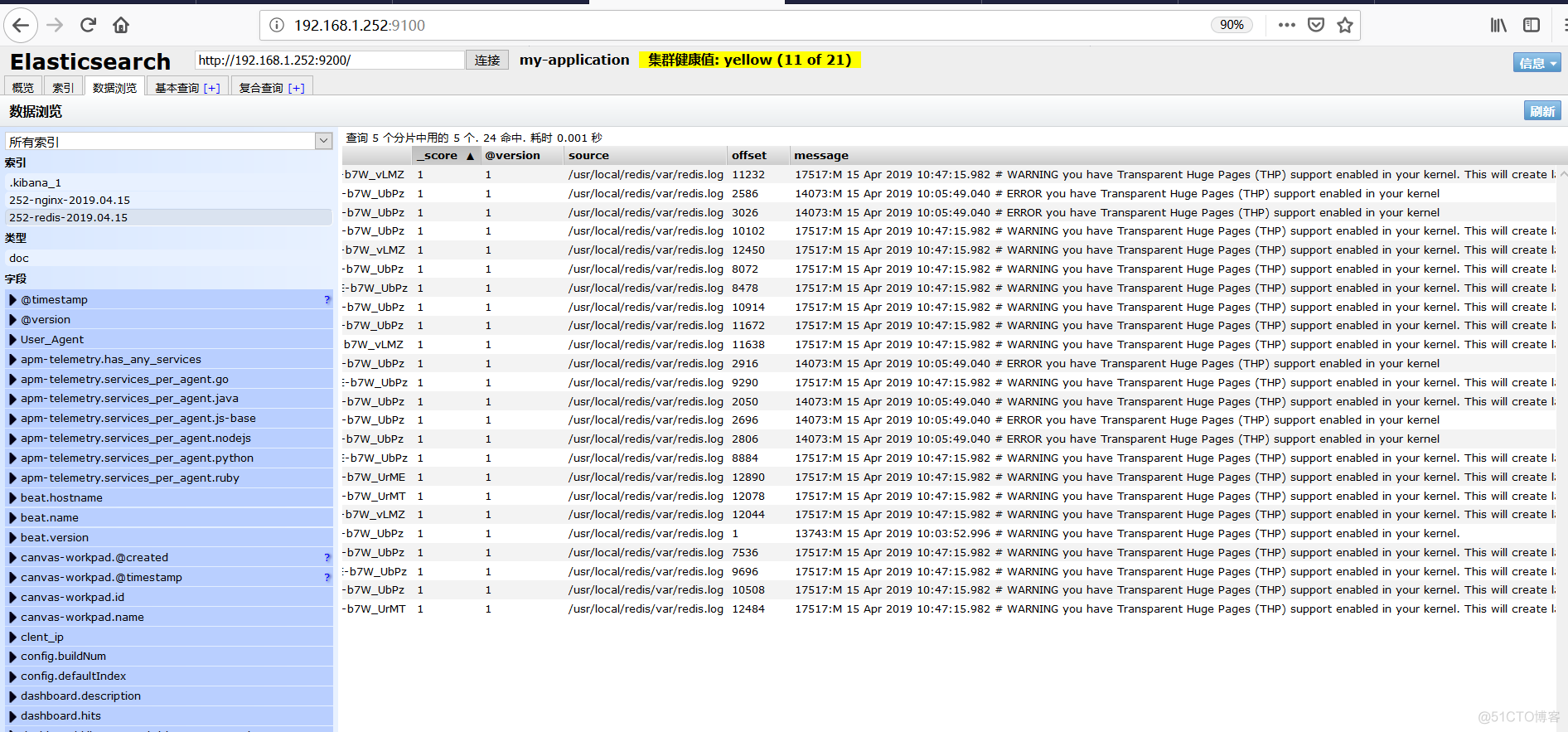Click the Pocket save icon

point(1316,25)
